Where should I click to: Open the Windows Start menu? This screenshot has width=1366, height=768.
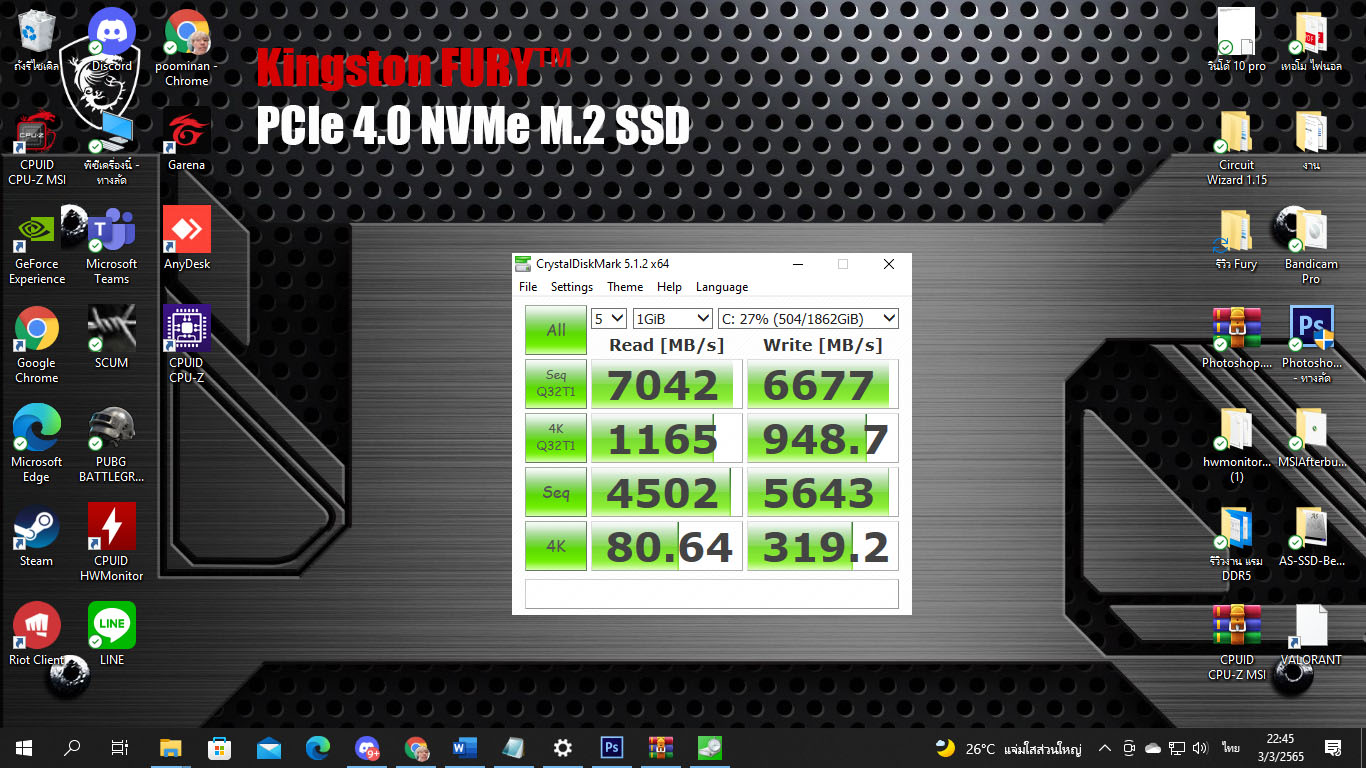24,747
